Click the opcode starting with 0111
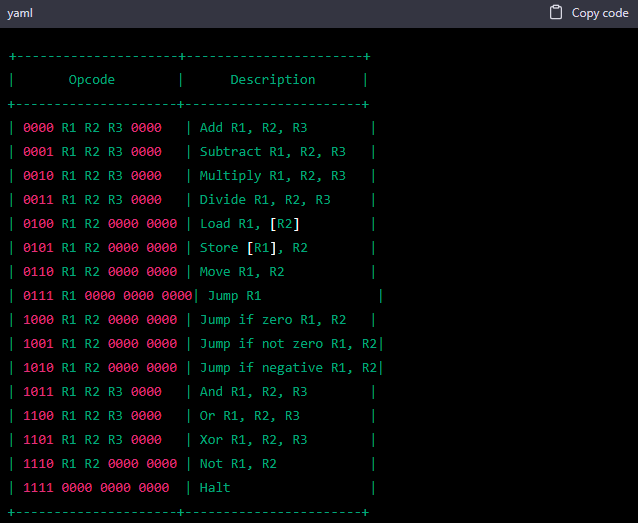The image size is (638, 523). [107, 296]
